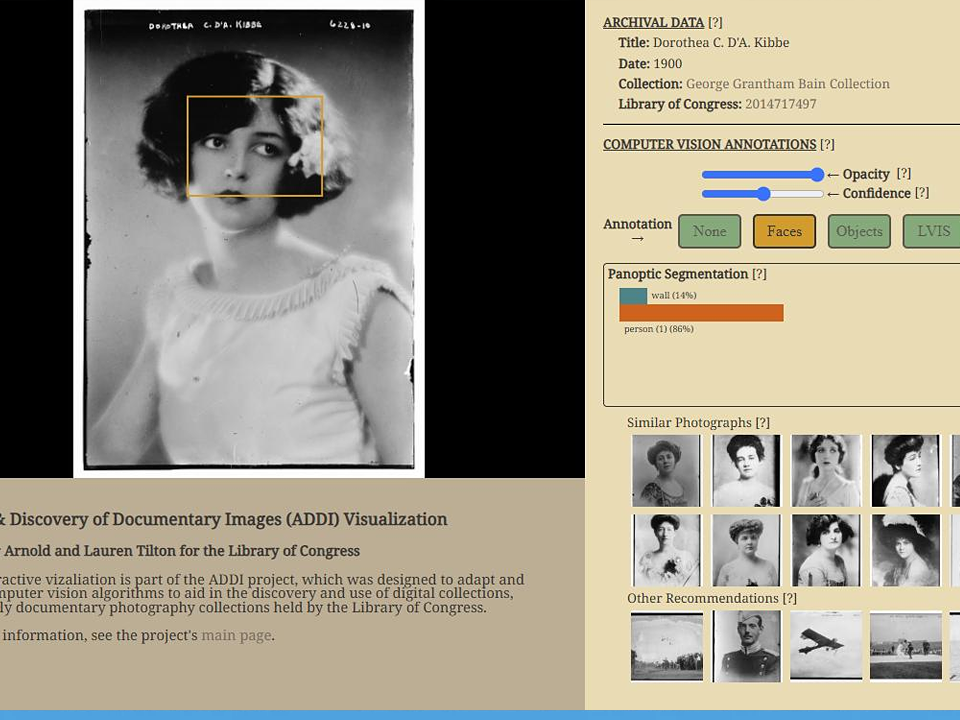The width and height of the screenshot is (960, 720).
Task: Open the field landscape recommendation thumbnail
Action: 667,647
